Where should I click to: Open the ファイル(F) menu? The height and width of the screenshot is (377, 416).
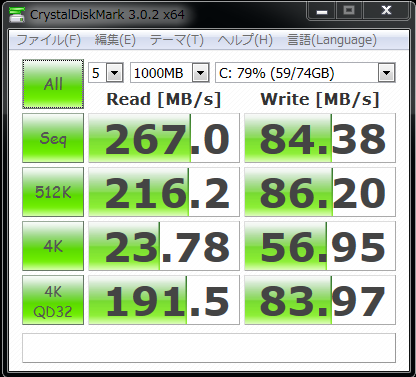(49, 40)
